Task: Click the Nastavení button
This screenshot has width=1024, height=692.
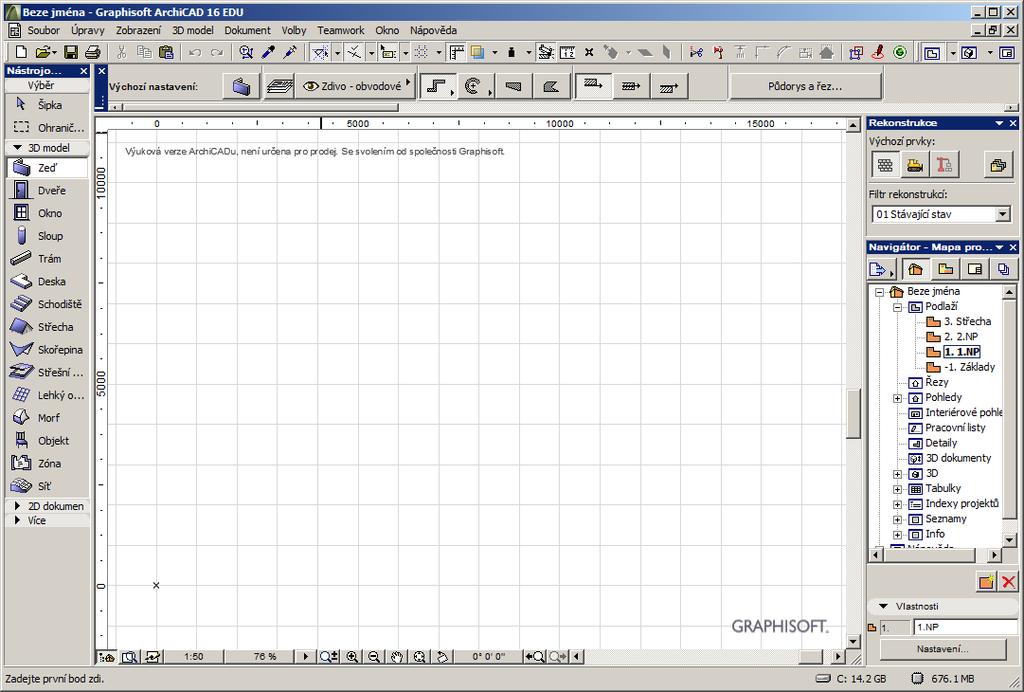Action: coord(942,649)
